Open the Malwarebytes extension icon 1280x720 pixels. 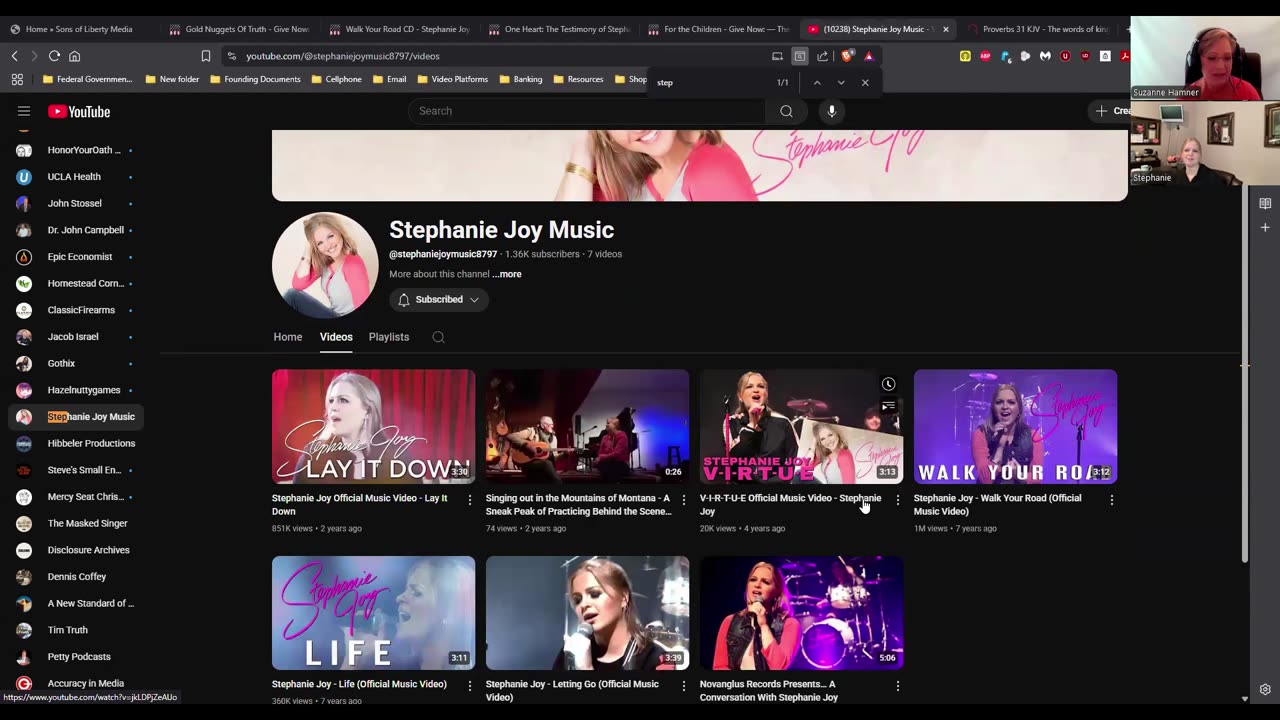coord(1045,56)
